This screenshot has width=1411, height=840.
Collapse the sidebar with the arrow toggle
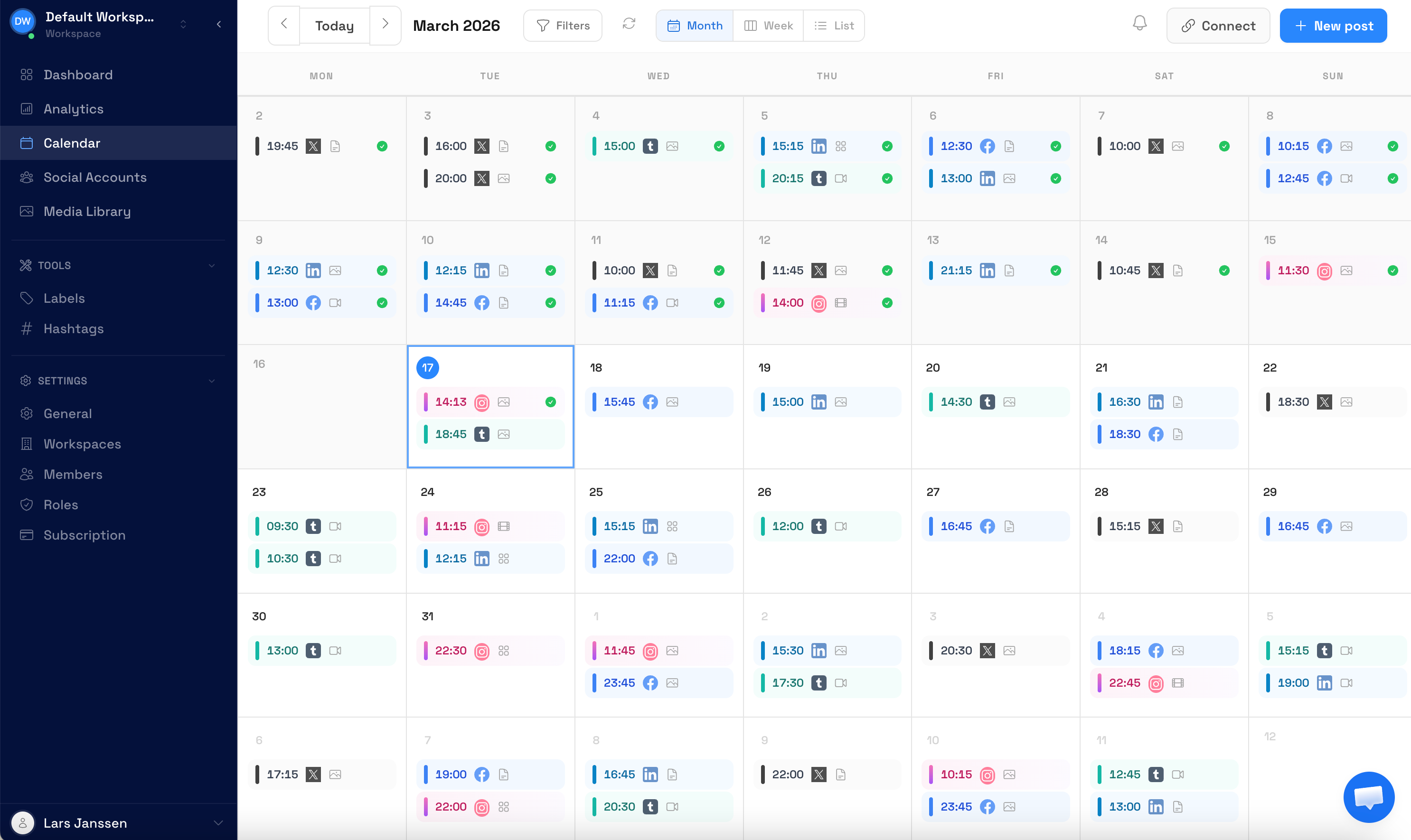(x=219, y=24)
